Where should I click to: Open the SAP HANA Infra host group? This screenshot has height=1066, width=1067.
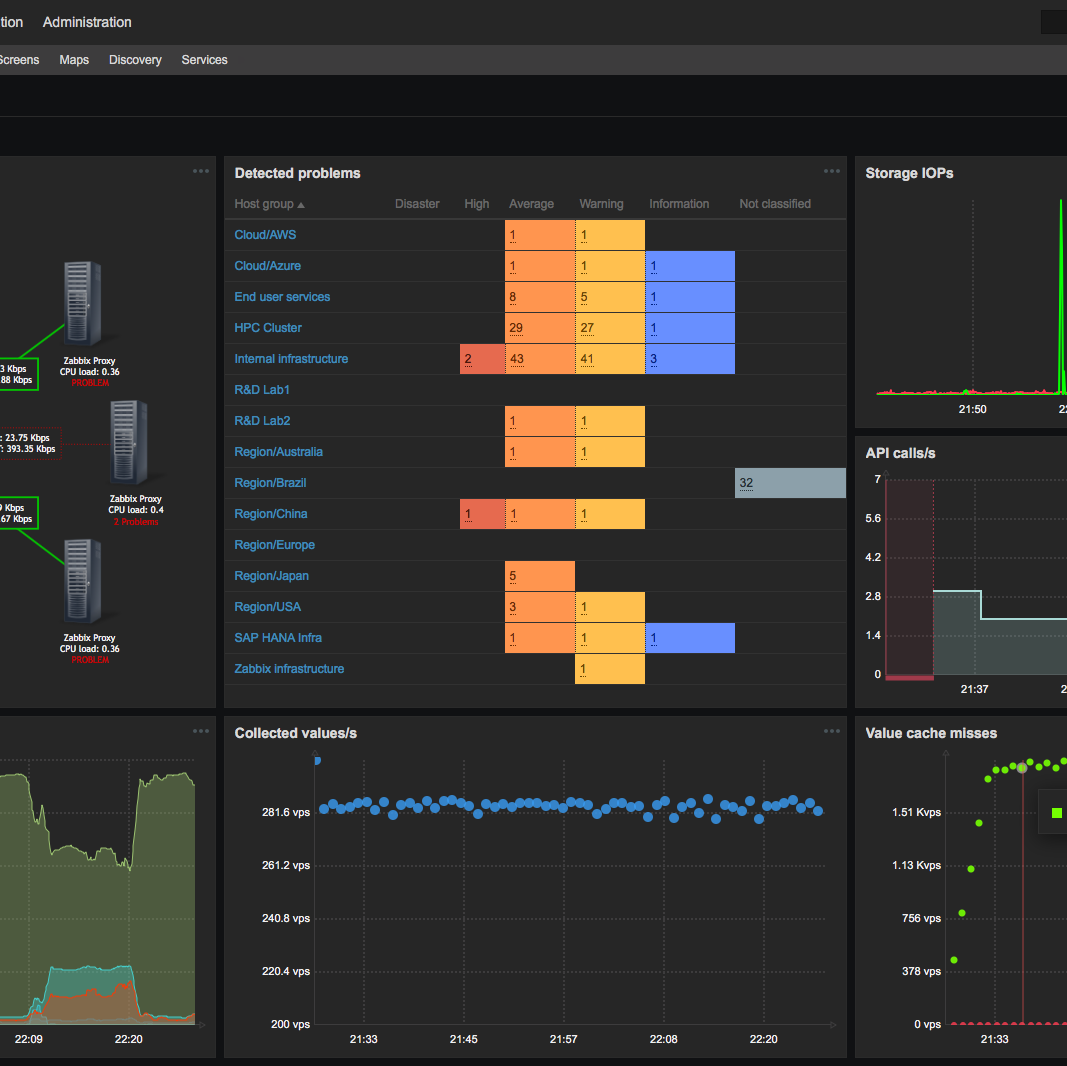pos(278,638)
